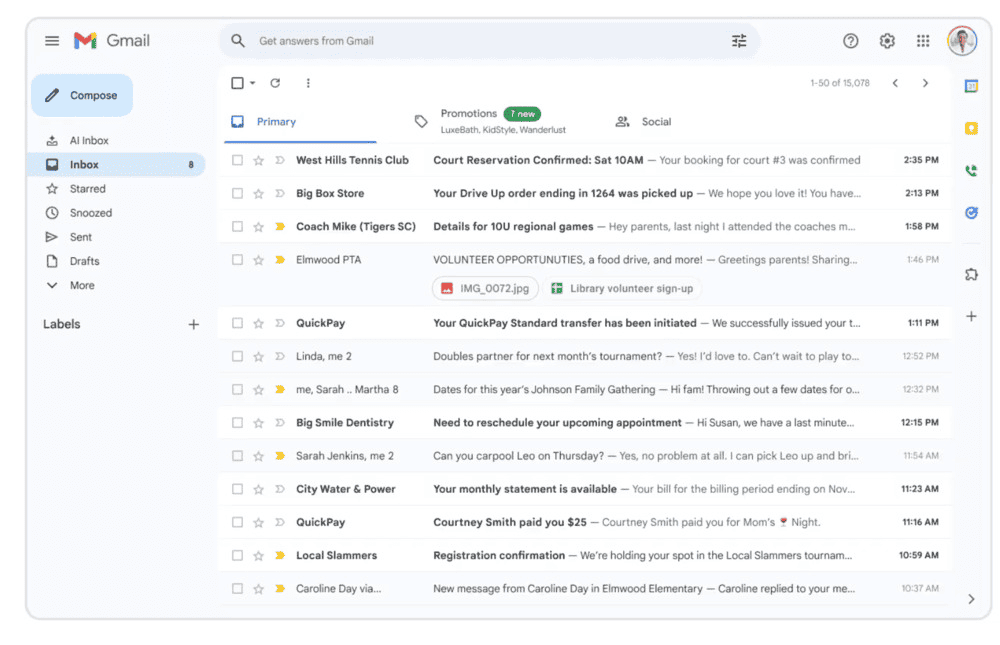This screenshot has width=1000, height=645.
Task: Click the Gmail search input field
Action: (480, 41)
